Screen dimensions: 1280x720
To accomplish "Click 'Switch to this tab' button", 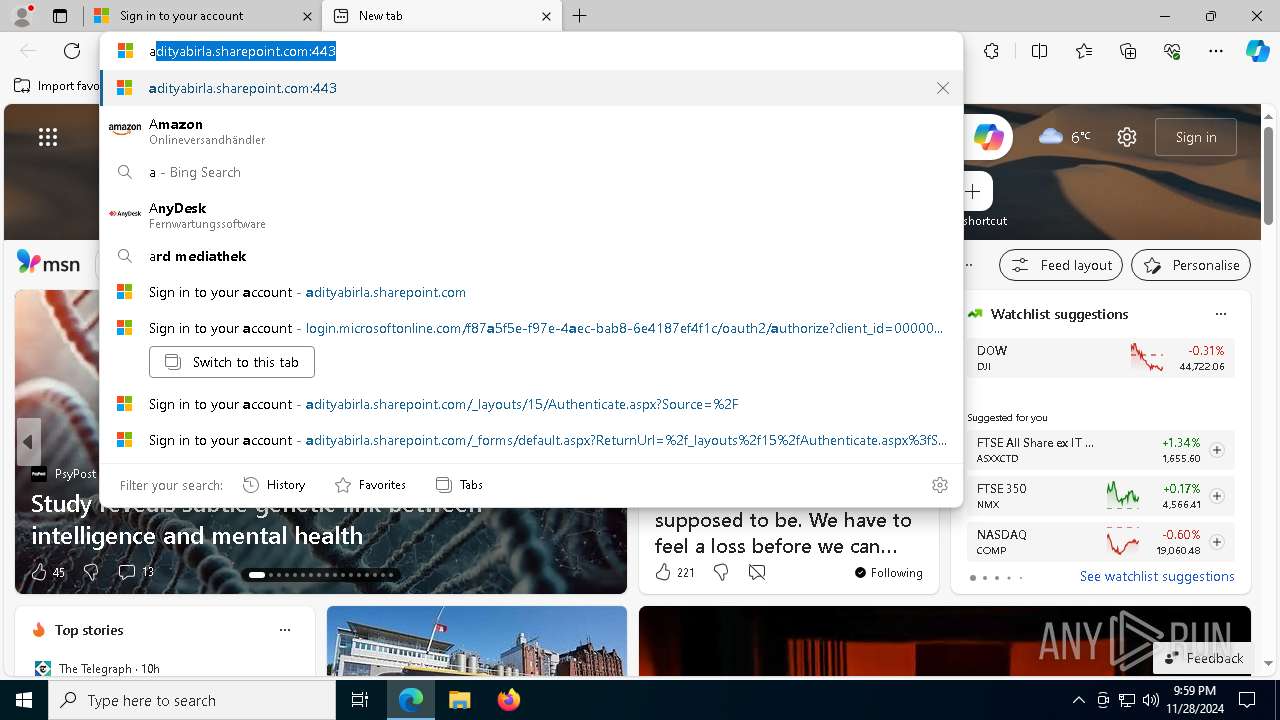I will pyautogui.click(x=232, y=362).
